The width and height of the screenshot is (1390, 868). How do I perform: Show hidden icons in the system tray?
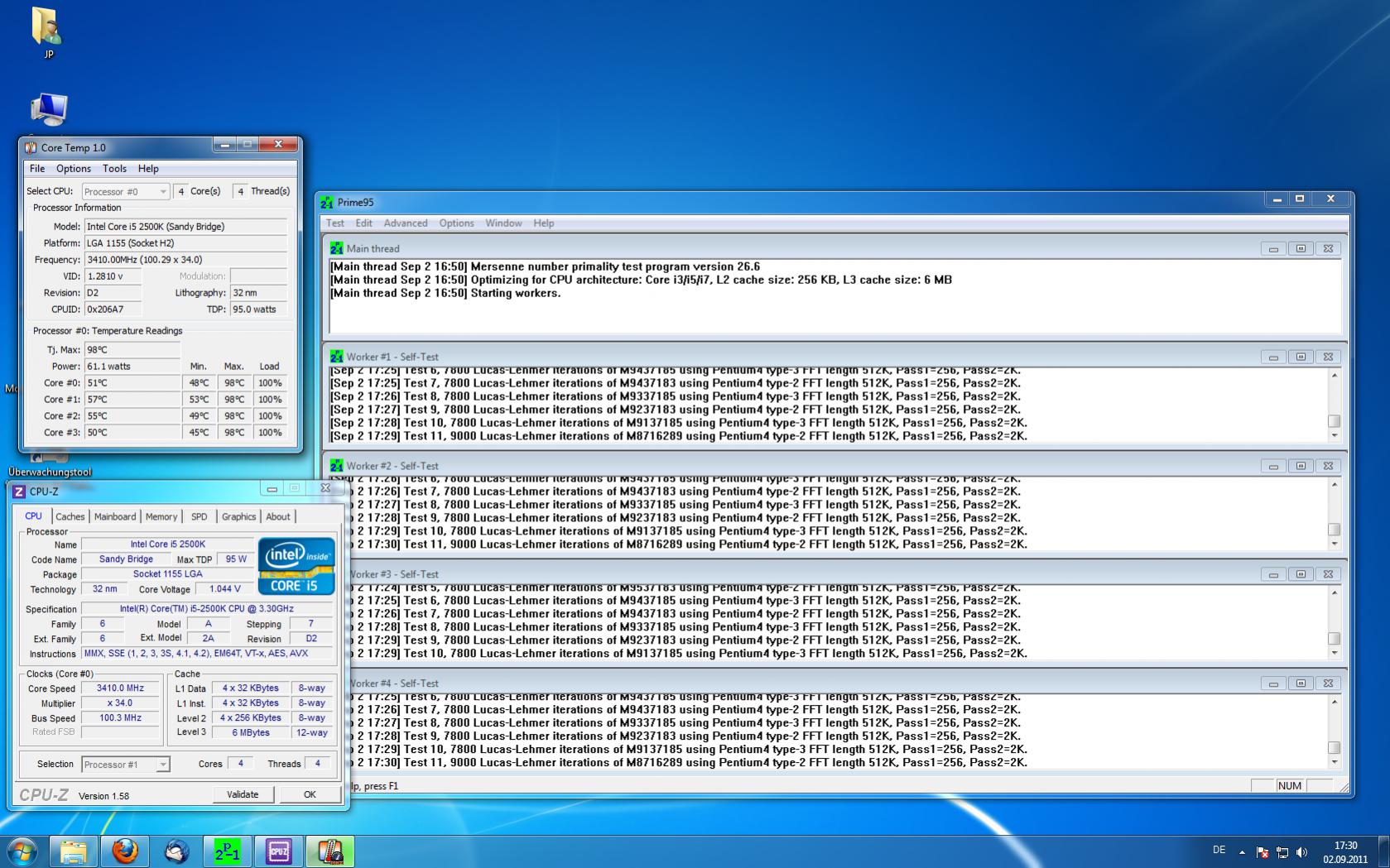pos(1242,852)
